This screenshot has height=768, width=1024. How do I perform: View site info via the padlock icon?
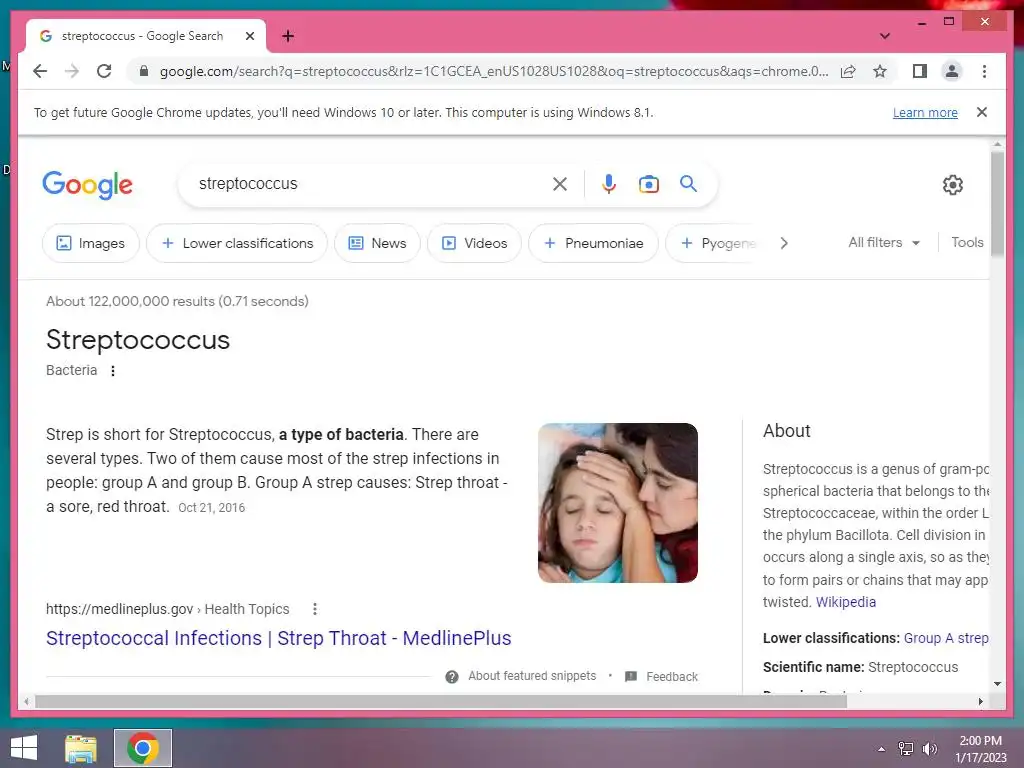pyautogui.click(x=144, y=71)
